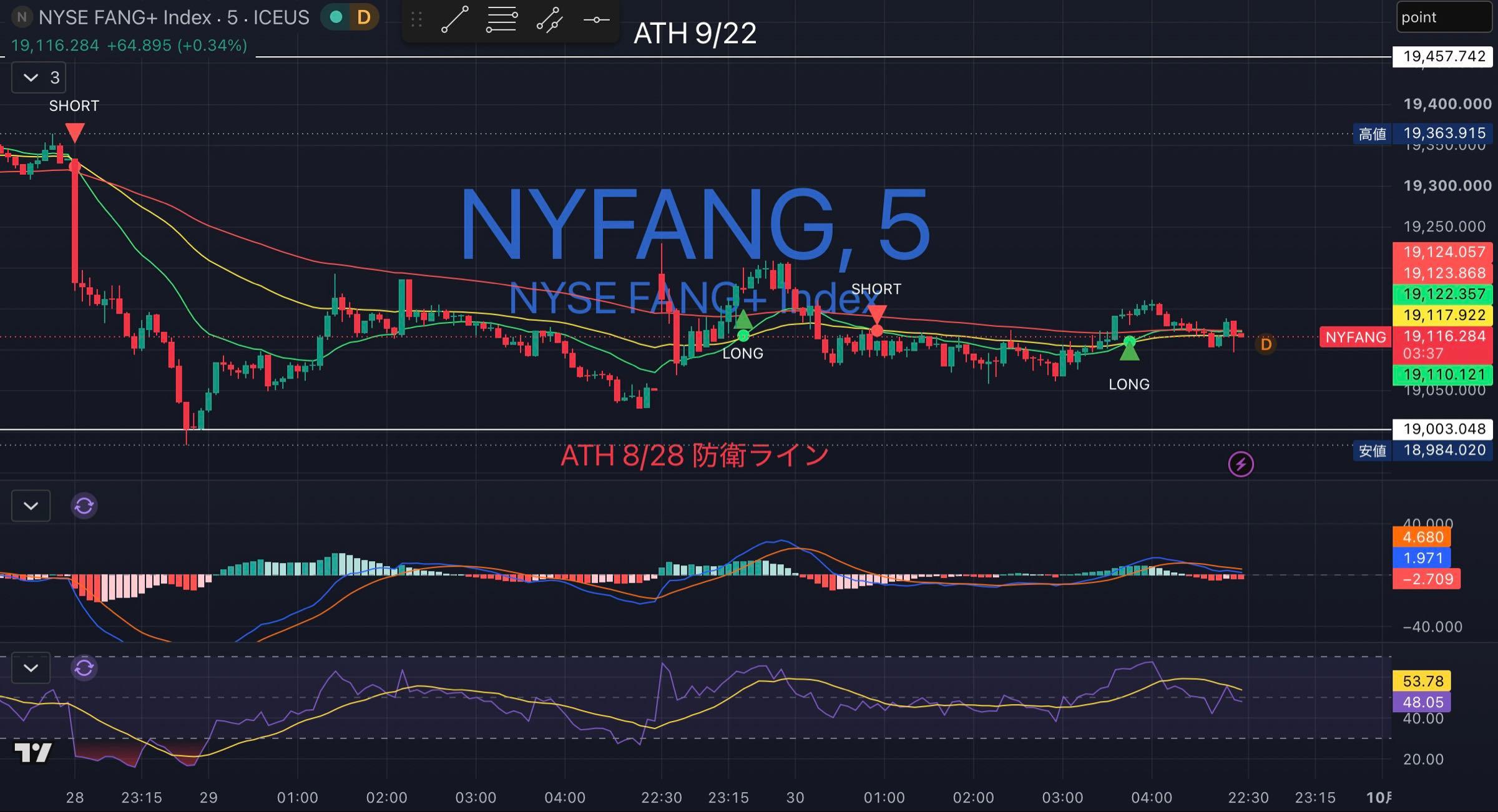
Task: Click the yellow 19,117.922 price tag
Action: [1442, 315]
